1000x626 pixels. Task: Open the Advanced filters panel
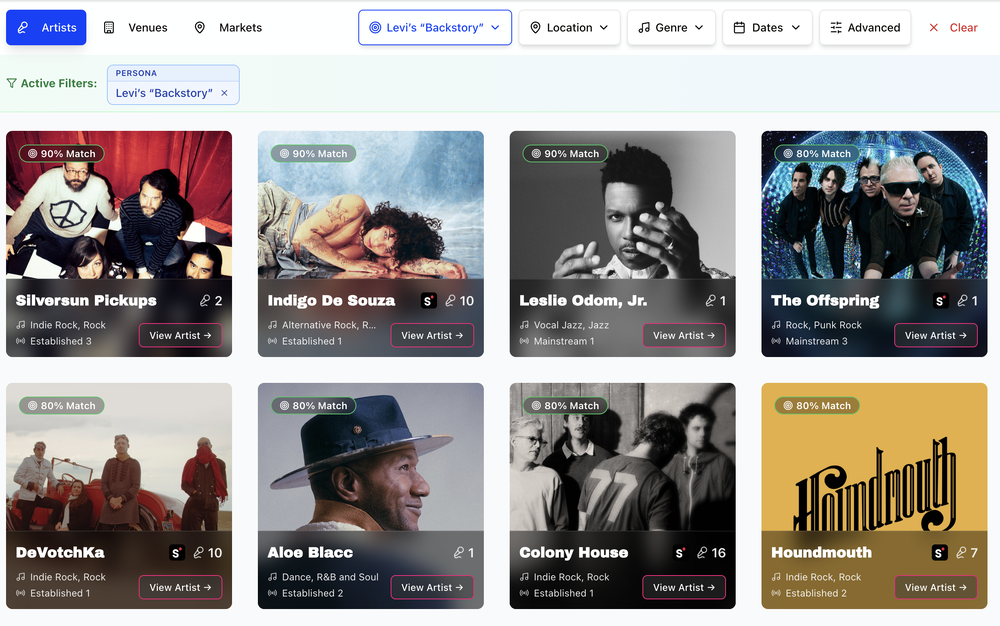(865, 28)
